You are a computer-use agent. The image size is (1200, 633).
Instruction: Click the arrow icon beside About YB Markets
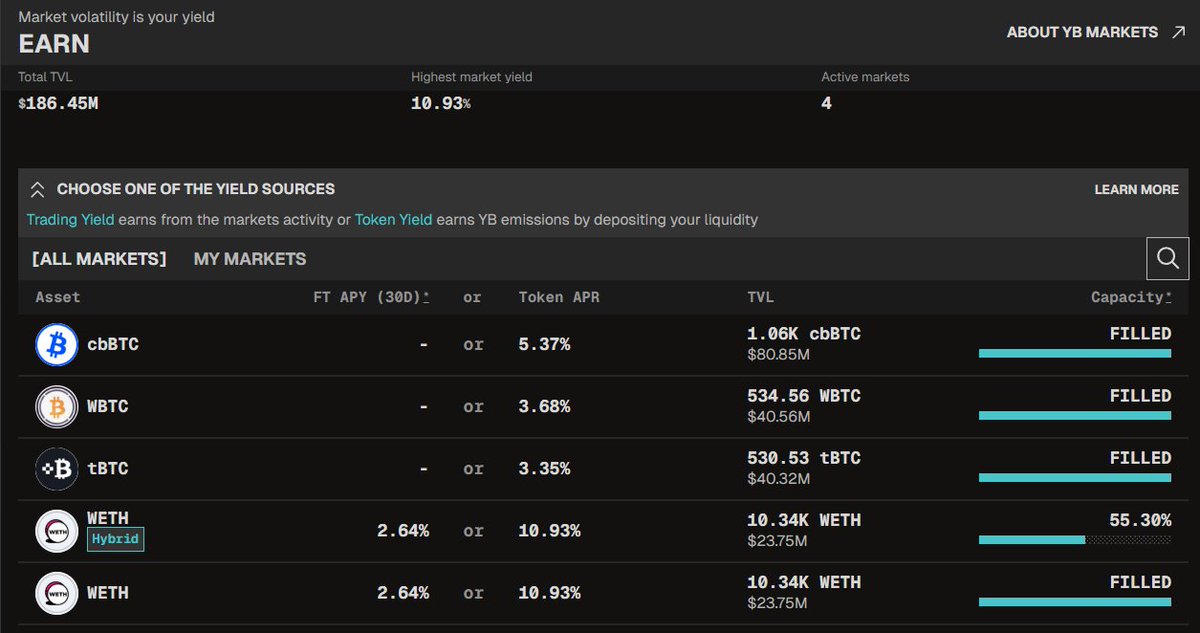click(1178, 32)
